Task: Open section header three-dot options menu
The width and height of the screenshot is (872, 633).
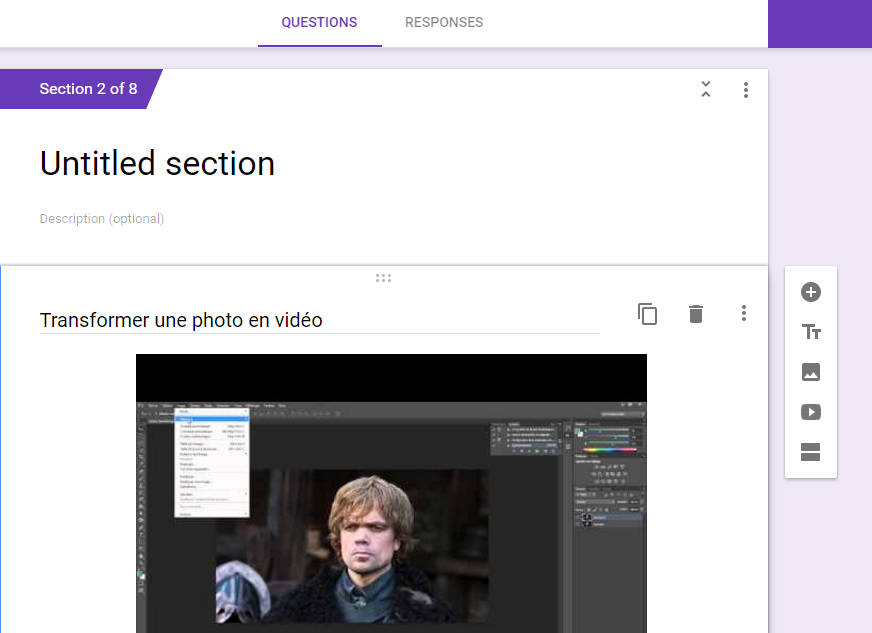Action: pyautogui.click(x=746, y=90)
